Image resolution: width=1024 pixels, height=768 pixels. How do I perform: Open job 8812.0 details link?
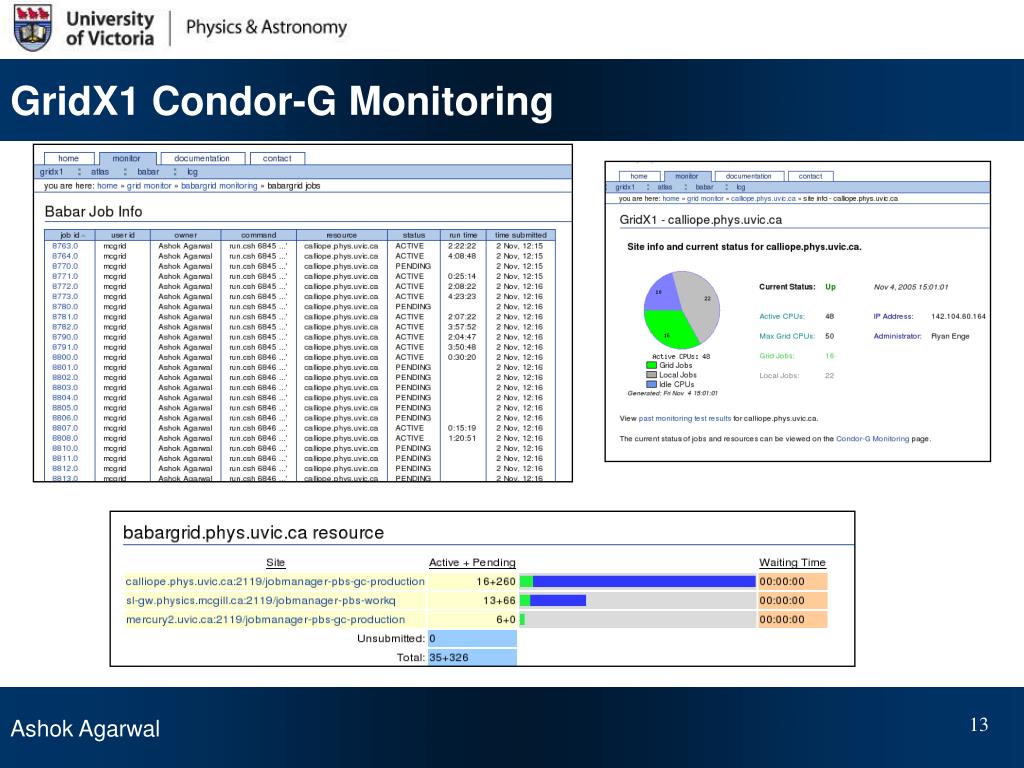pyautogui.click(x=65, y=469)
